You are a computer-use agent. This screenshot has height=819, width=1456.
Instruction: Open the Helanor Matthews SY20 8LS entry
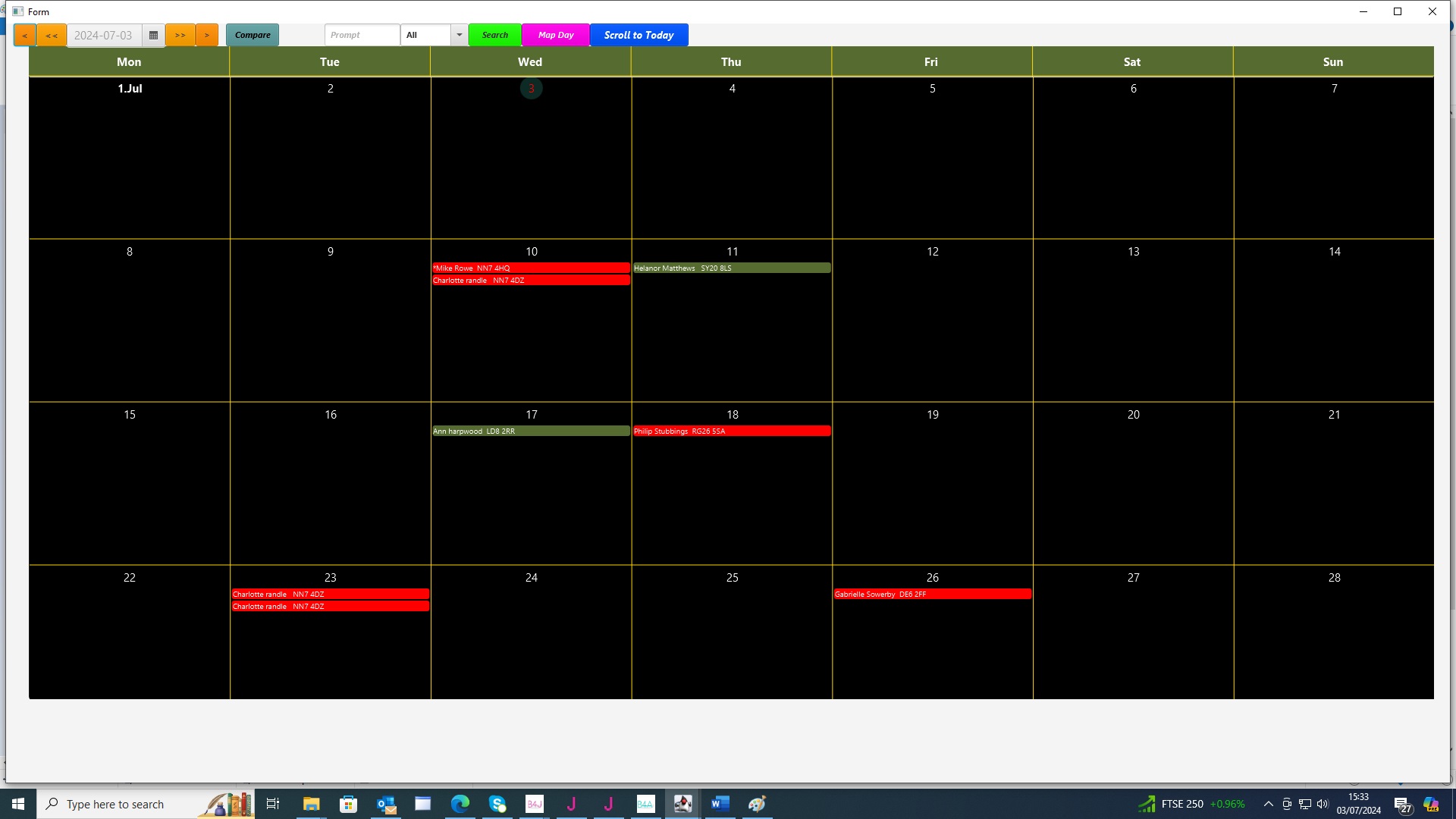point(731,268)
